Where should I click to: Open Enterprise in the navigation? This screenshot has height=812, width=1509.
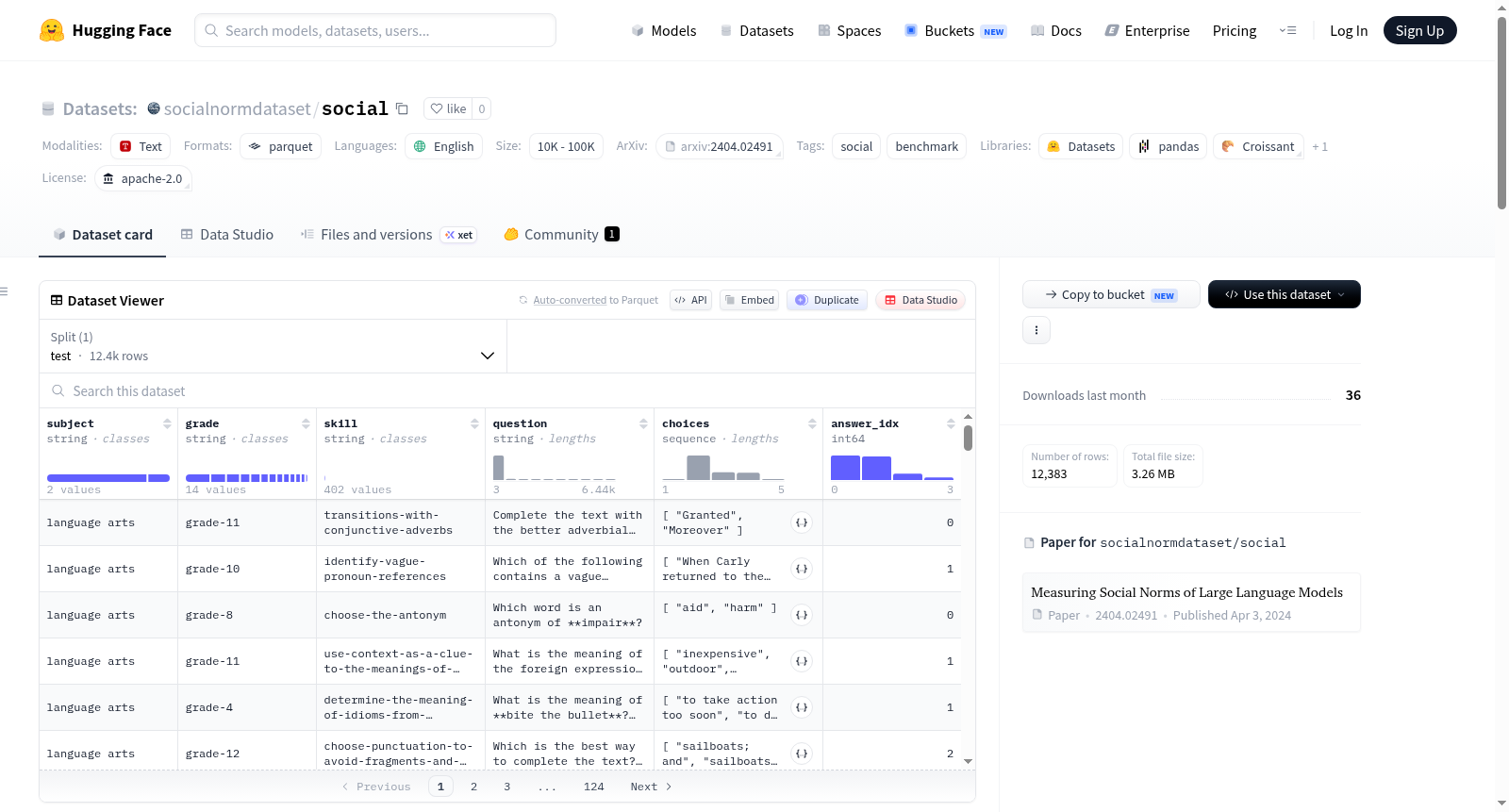[x=1147, y=30]
